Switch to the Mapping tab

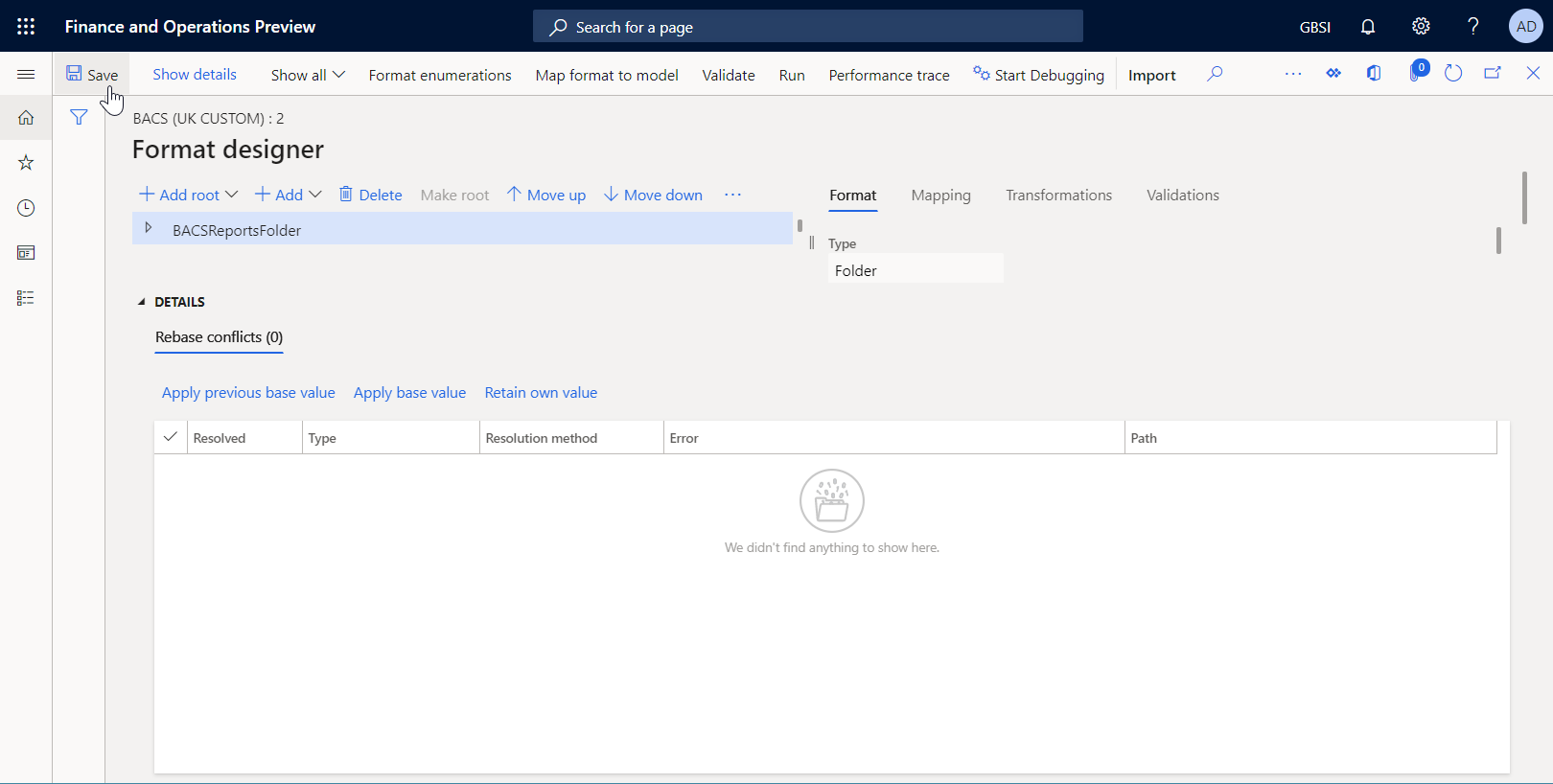(x=940, y=196)
